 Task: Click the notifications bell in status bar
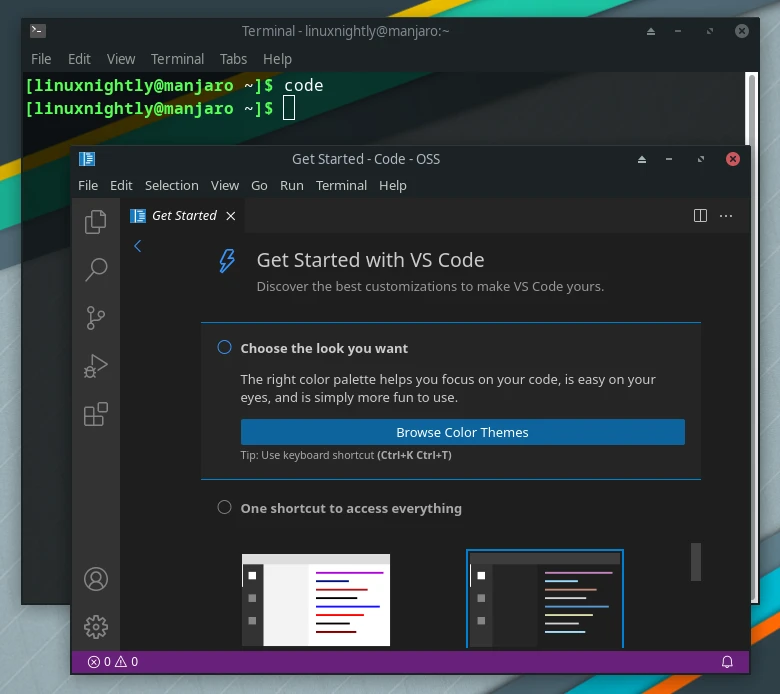coord(727,662)
